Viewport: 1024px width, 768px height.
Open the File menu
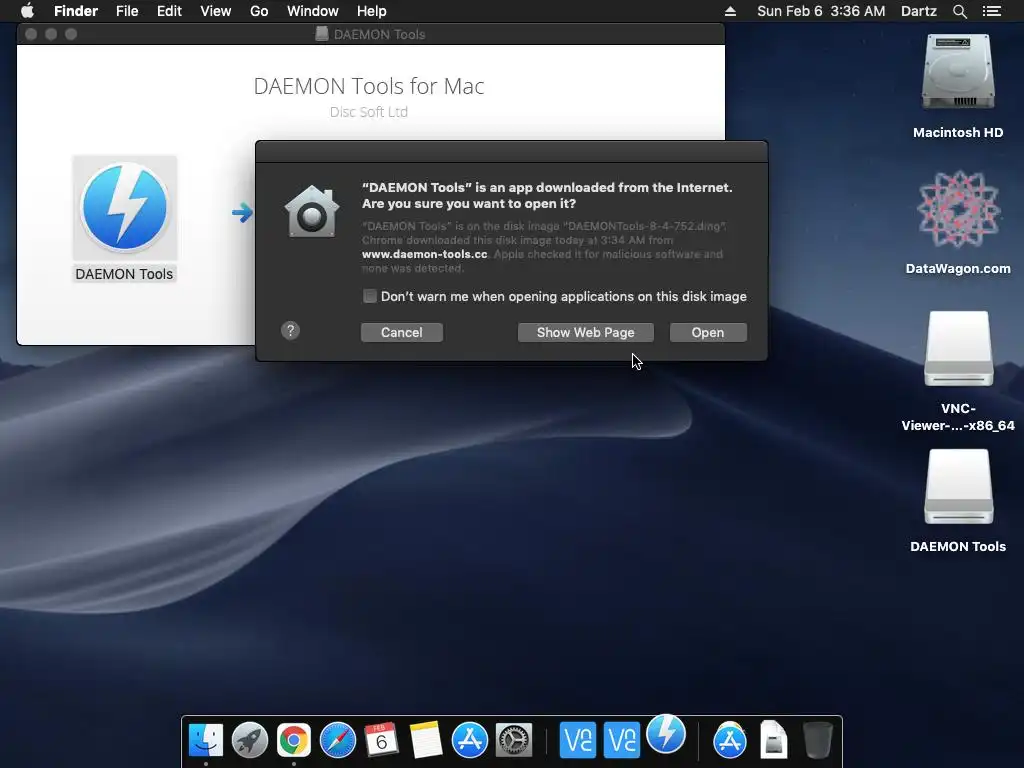[x=127, y=11]
